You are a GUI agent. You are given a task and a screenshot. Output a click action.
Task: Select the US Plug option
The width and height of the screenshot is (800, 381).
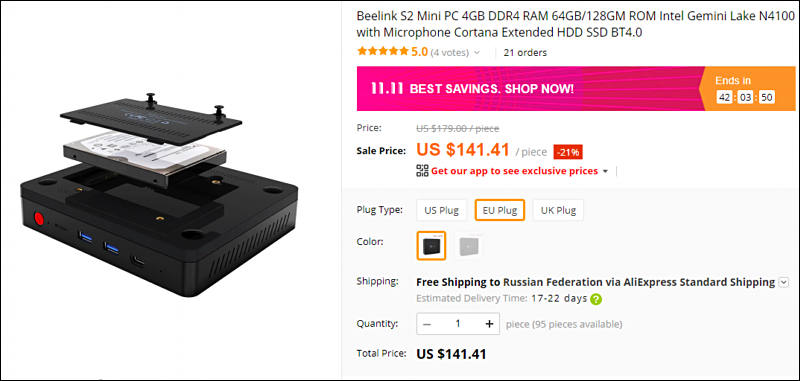441,210
